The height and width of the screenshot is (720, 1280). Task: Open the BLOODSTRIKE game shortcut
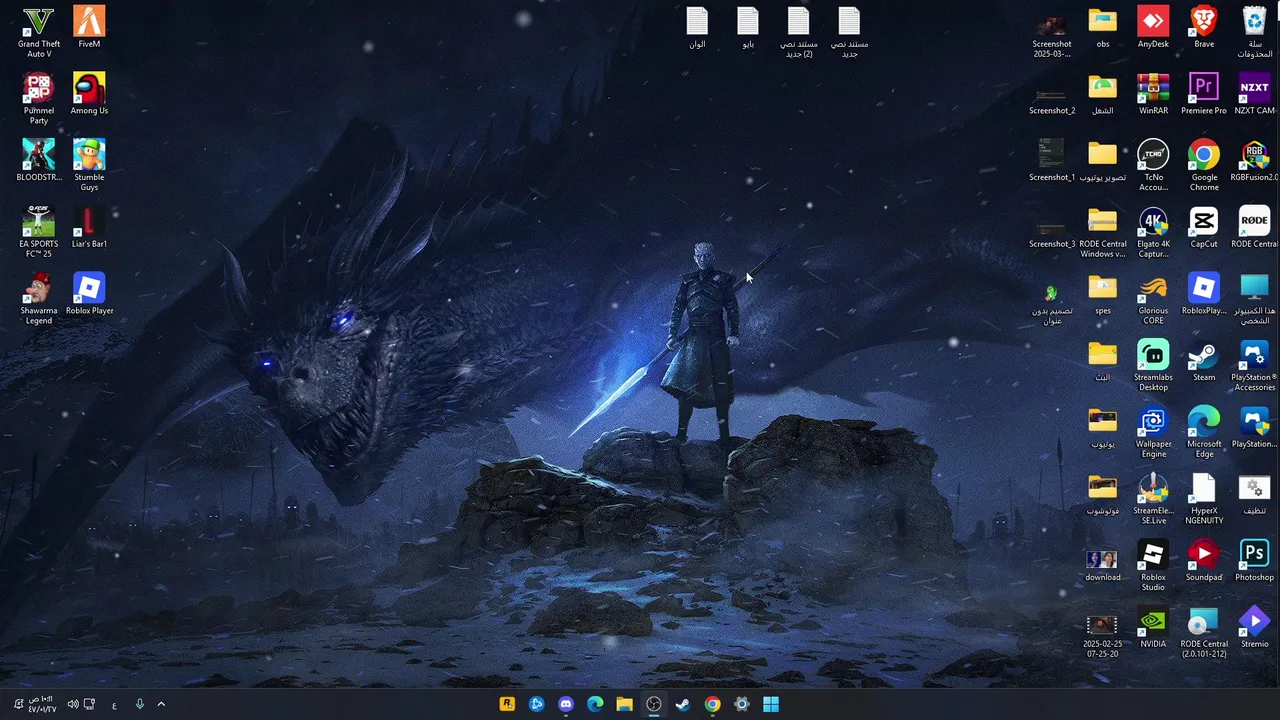[x=38, y=160]
